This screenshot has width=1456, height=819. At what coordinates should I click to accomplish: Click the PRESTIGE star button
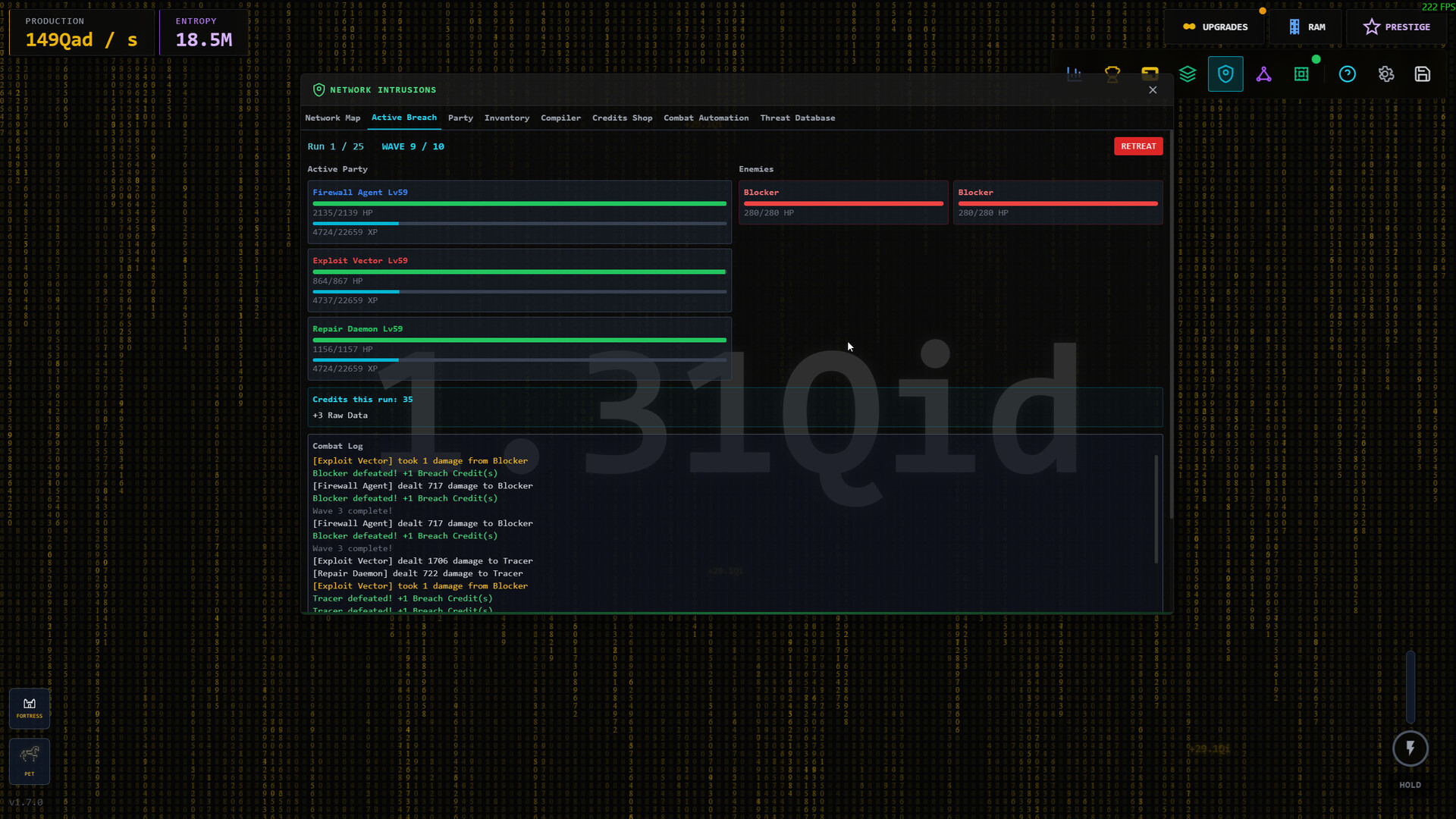coord(1396,27)
